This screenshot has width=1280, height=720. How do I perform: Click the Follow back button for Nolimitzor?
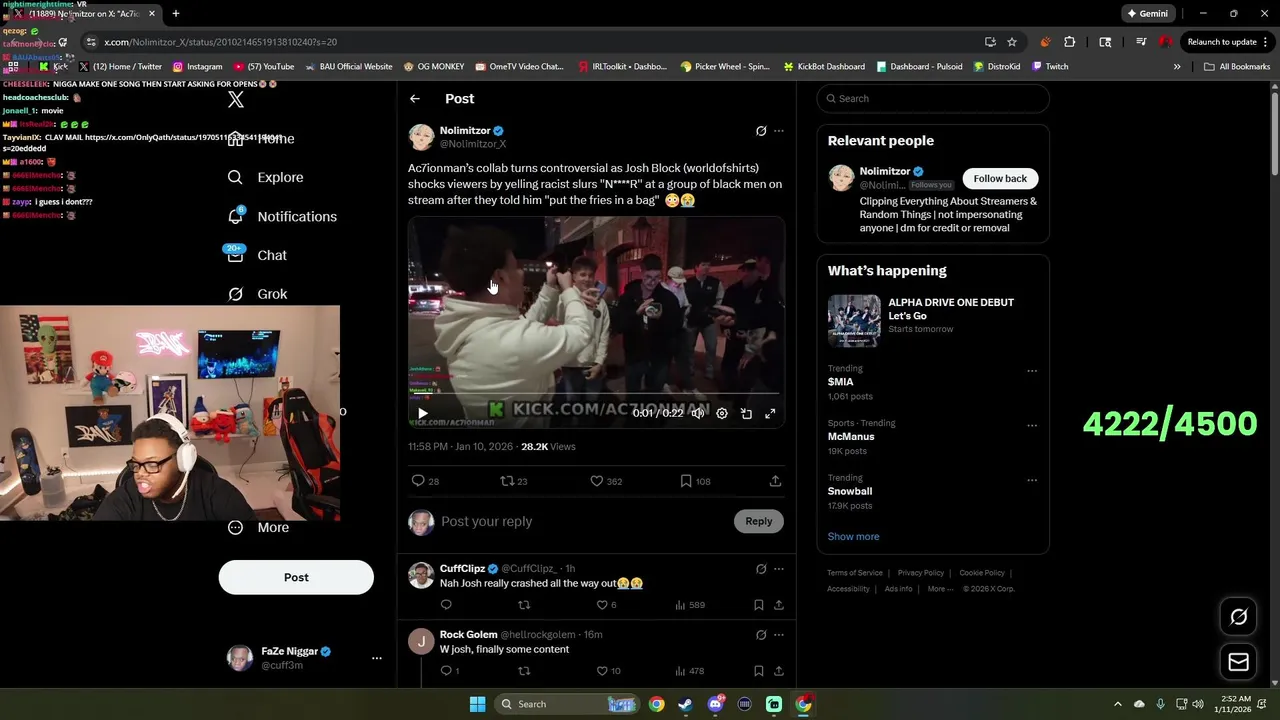(1000, 178)
